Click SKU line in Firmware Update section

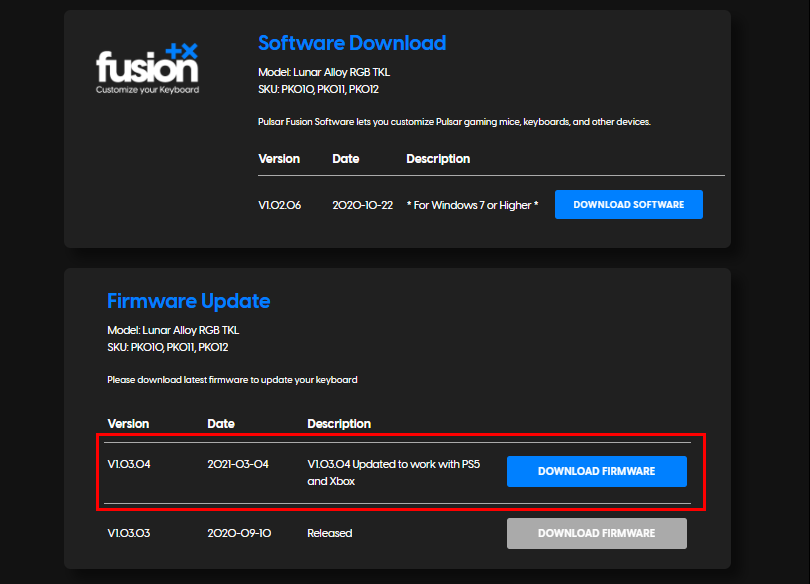coord(167,348)
